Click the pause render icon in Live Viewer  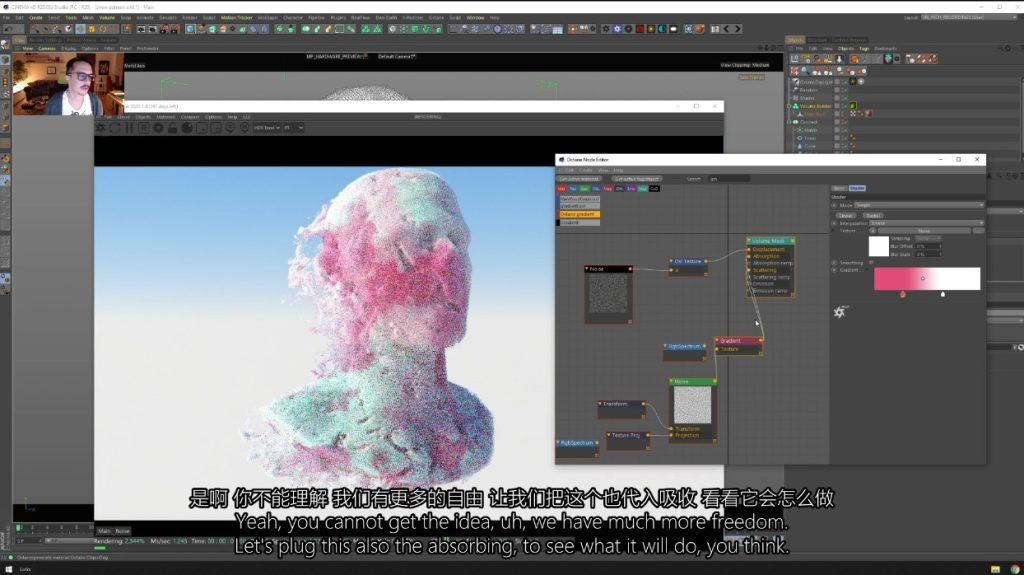(x=128, y=128)
